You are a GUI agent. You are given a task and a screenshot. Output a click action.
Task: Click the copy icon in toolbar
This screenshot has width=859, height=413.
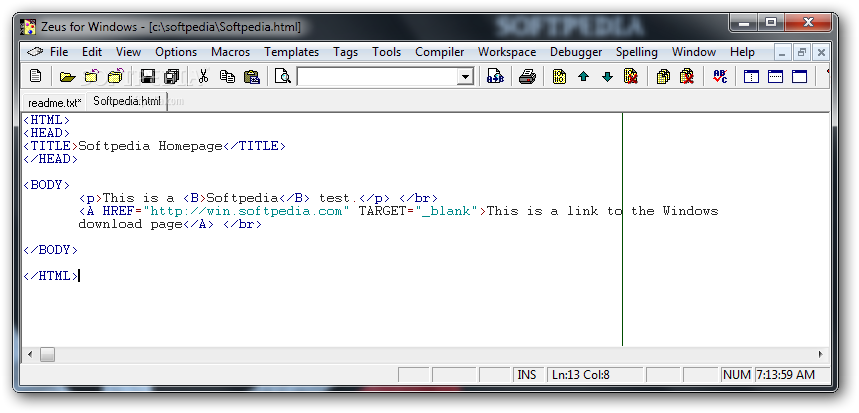(227, 76)
